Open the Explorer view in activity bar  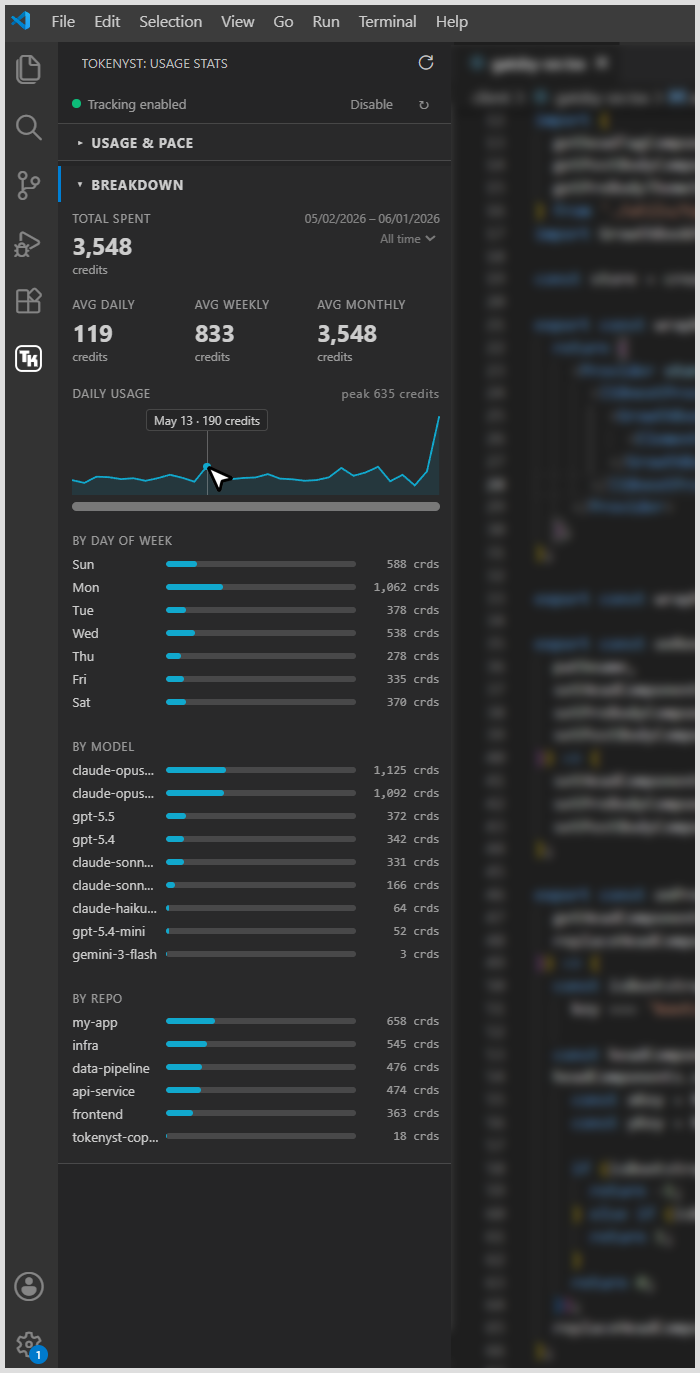[x=29, y=69]
